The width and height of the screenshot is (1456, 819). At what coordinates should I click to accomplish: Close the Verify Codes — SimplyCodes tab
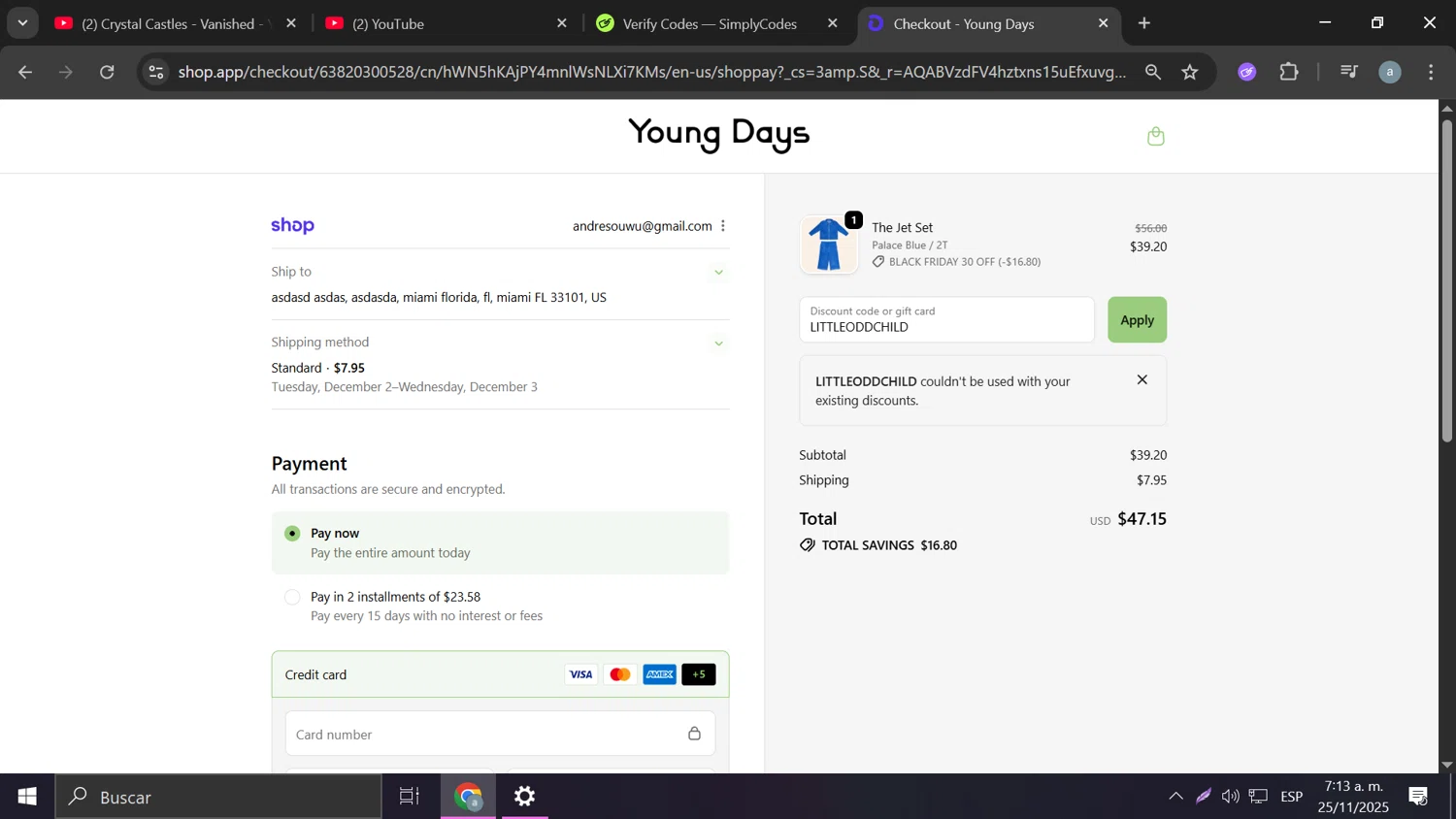833,23
